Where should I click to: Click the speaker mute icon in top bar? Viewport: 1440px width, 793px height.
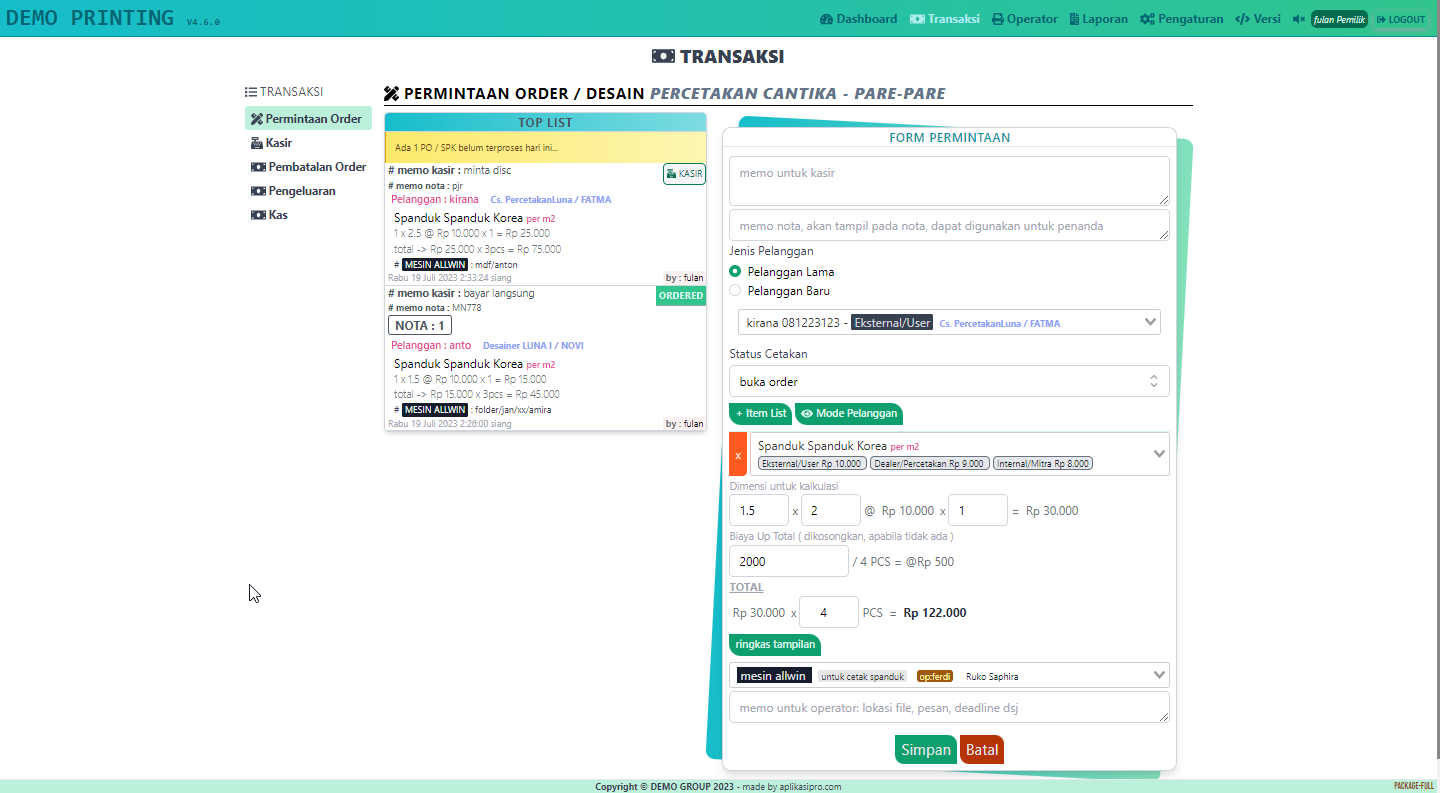pyautogui.click(x=1298, y=19)
